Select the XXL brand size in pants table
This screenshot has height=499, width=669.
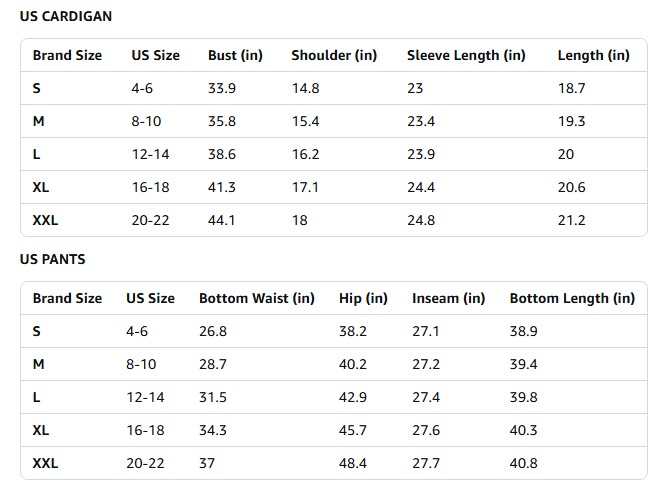point(46,464)
